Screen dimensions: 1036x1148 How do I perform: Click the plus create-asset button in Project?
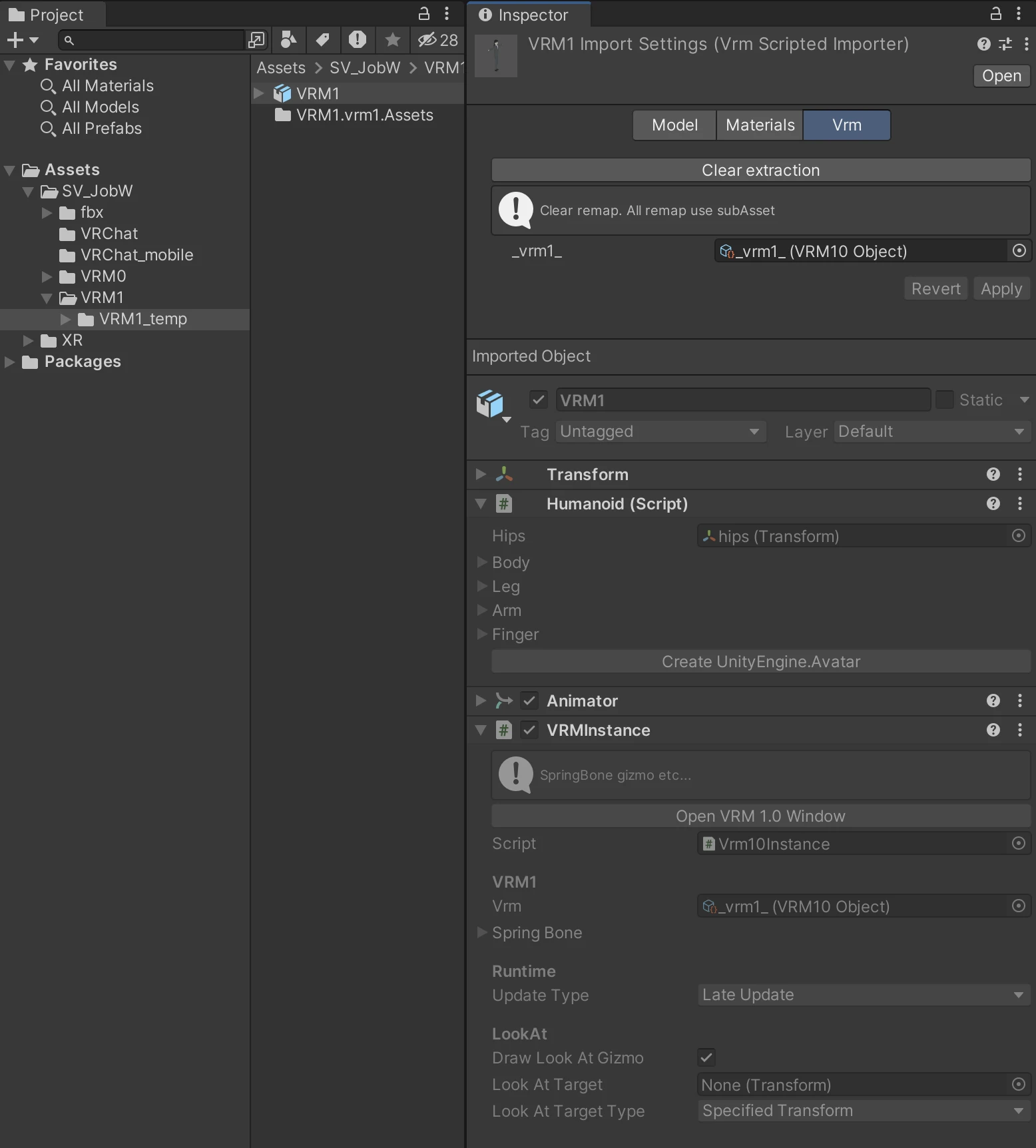pyautogui.click(x=22, y=41)
